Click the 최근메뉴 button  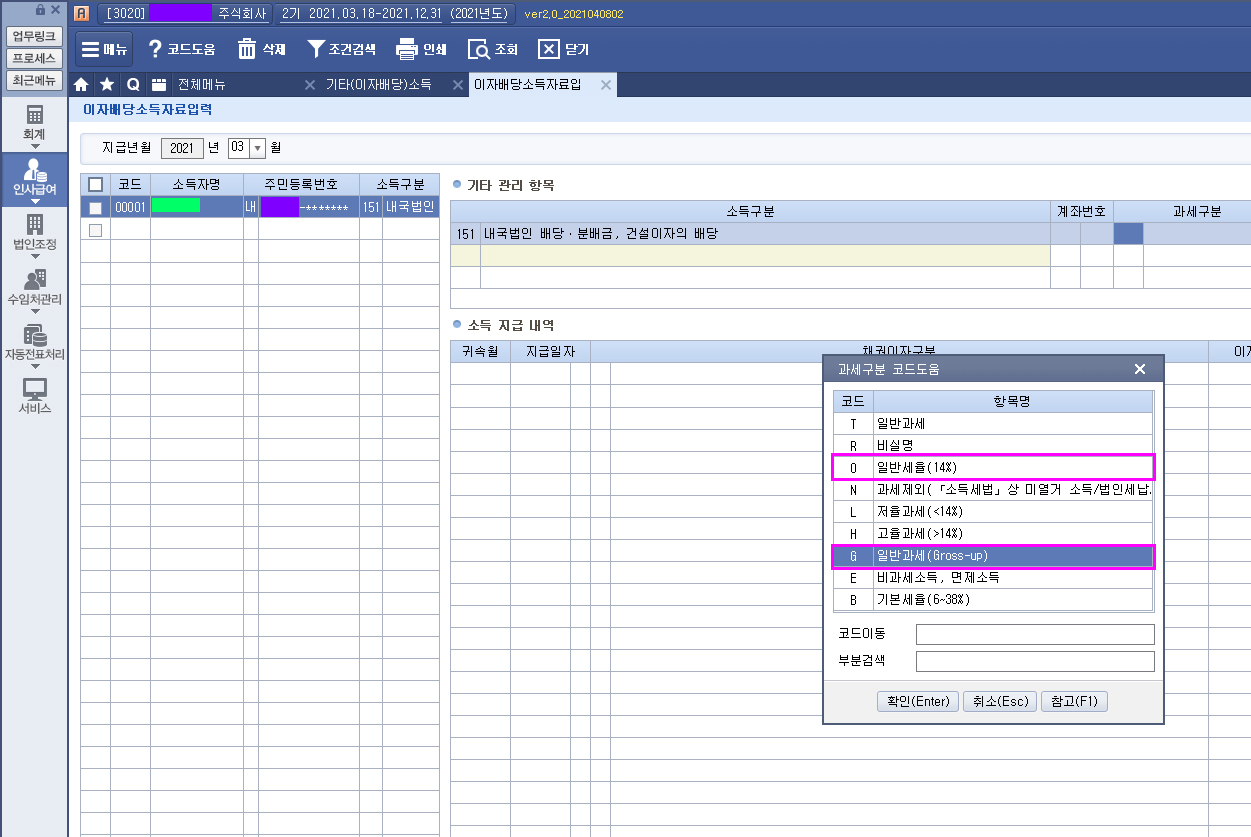35,80
